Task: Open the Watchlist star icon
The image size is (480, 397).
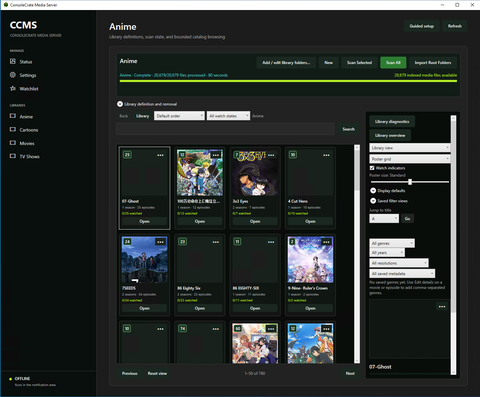Action: (13, 88)
